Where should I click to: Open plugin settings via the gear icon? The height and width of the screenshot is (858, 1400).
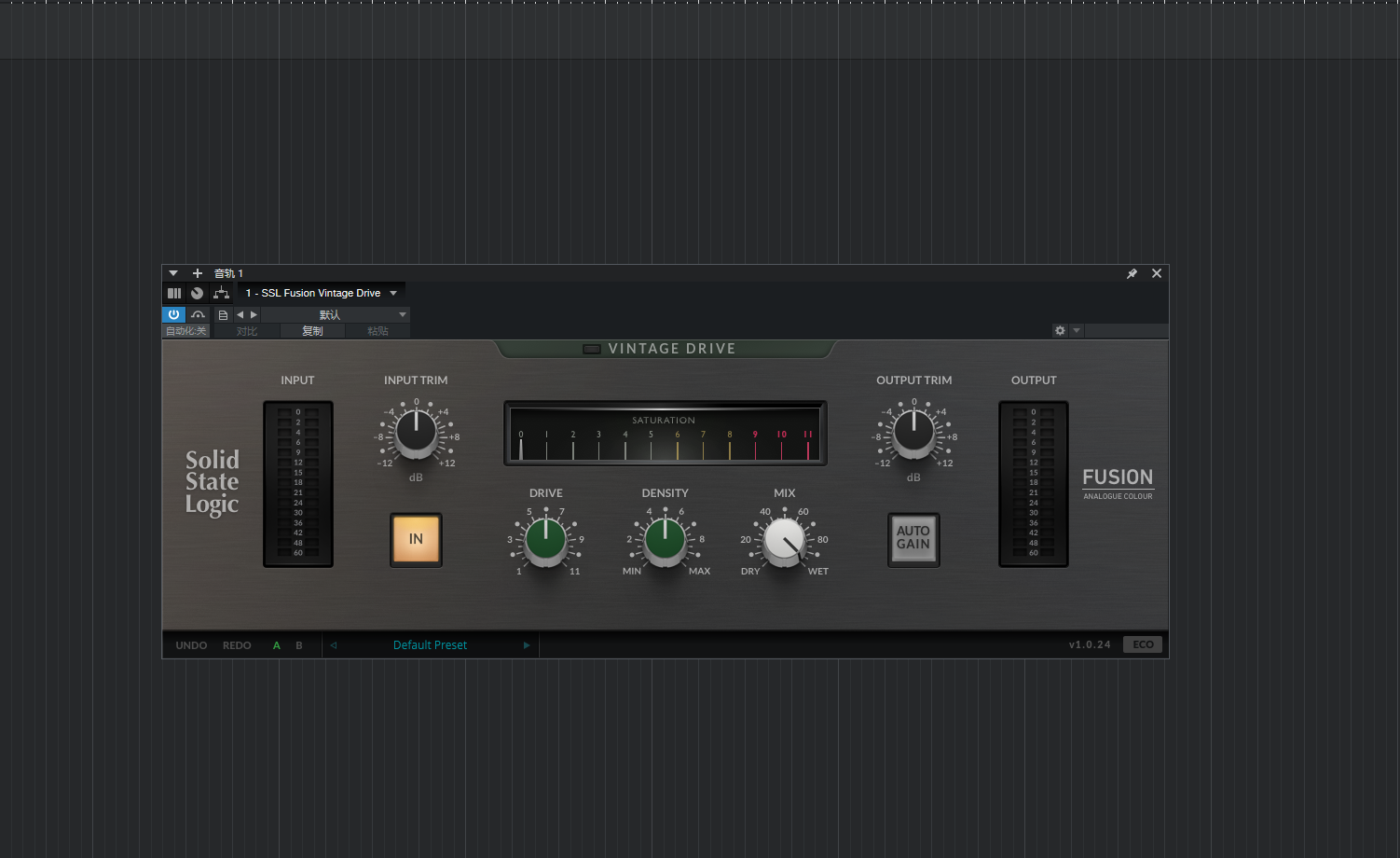coord(1060,330)
